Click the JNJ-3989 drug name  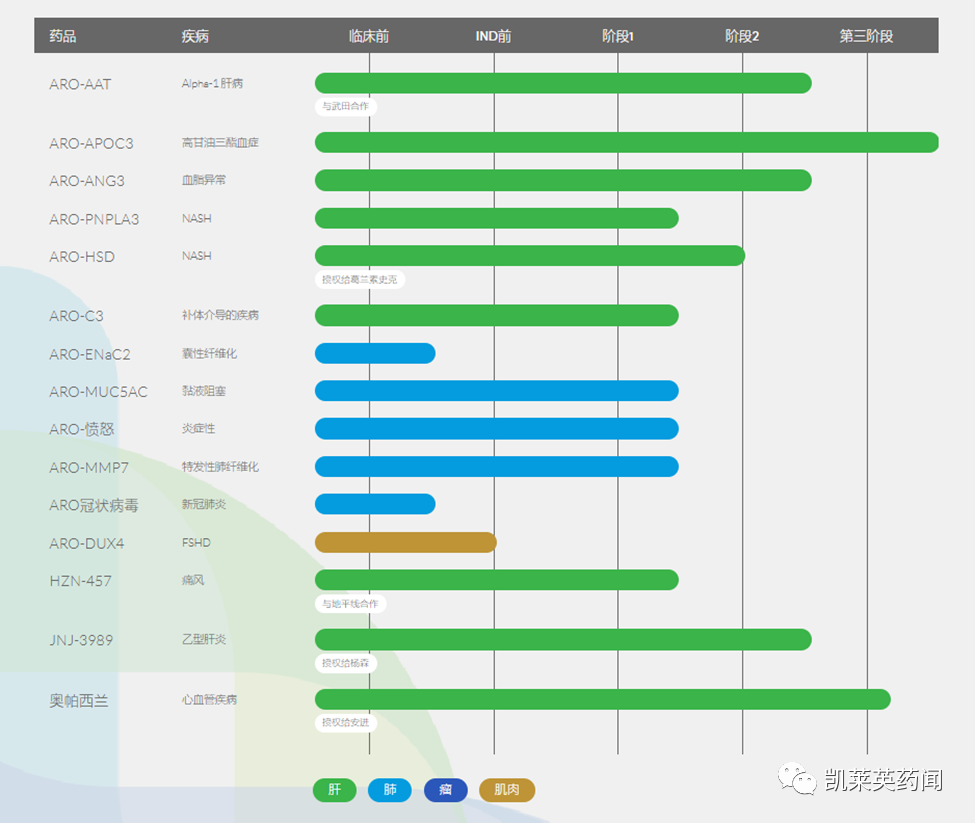(x=81, y=639)
